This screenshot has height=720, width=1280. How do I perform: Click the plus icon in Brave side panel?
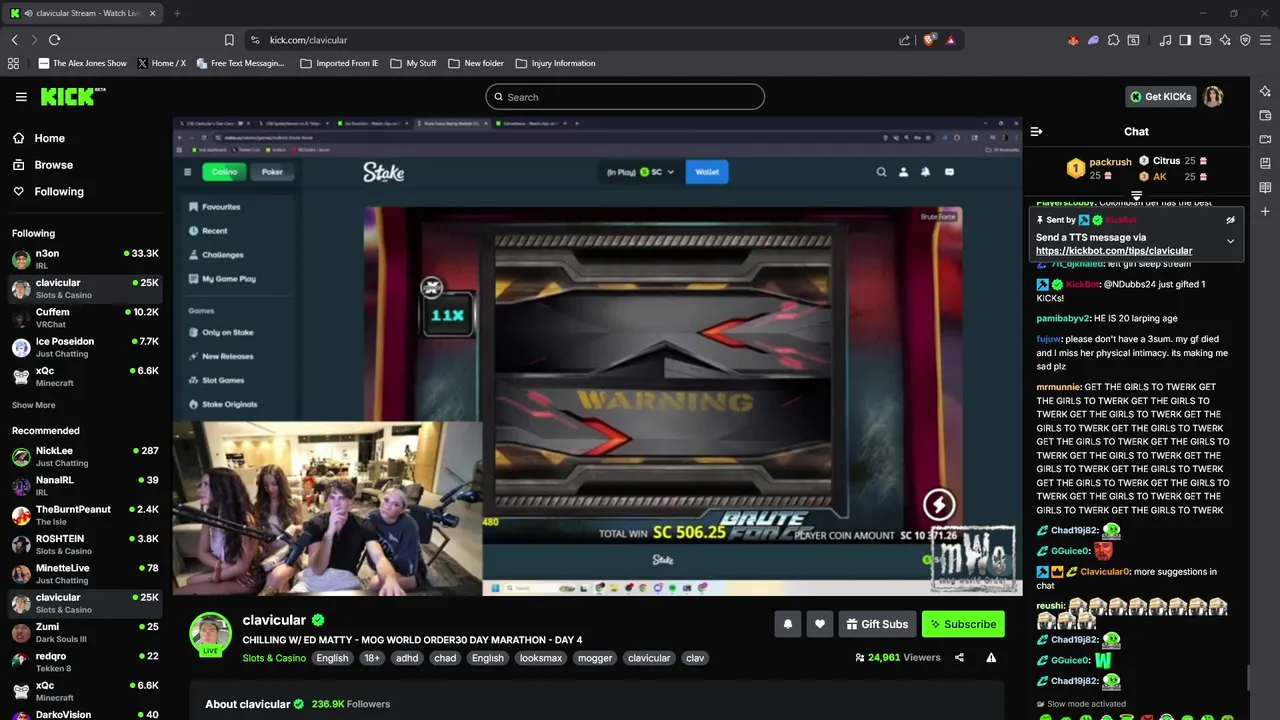coord(1265,211)
